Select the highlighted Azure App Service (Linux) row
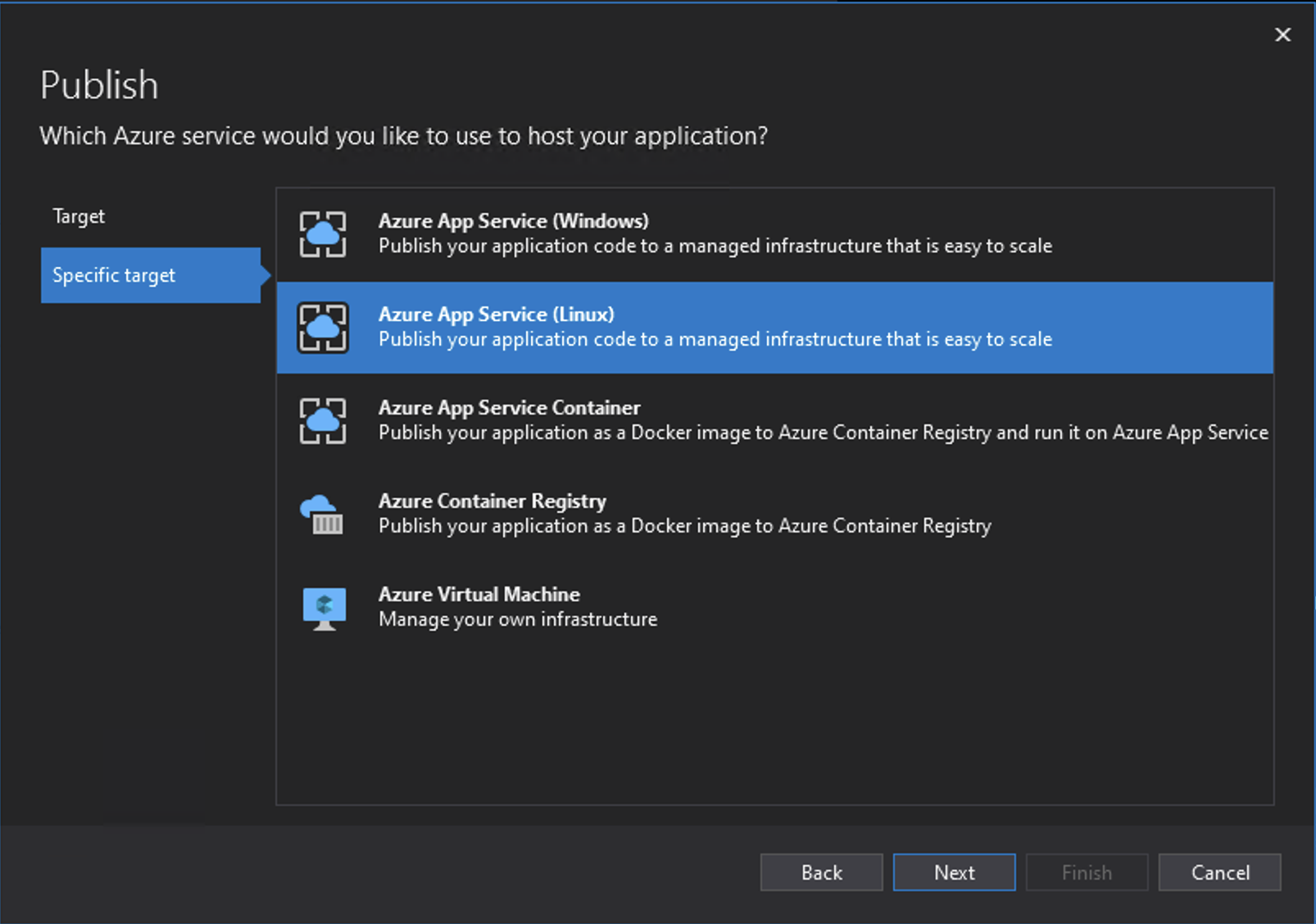Viewport: 1316px width, 924px height. click(x=737, y=327)
